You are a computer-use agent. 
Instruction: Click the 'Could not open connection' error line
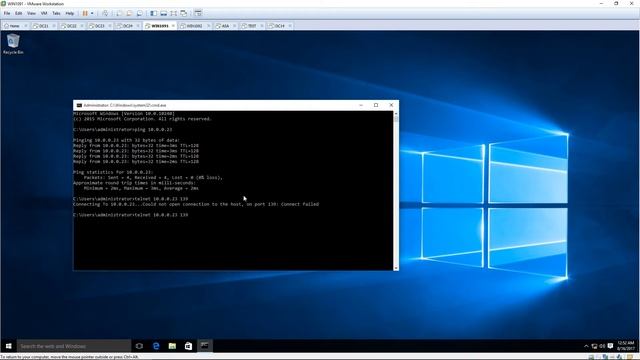pyautogui.click(x=196, y=204)
